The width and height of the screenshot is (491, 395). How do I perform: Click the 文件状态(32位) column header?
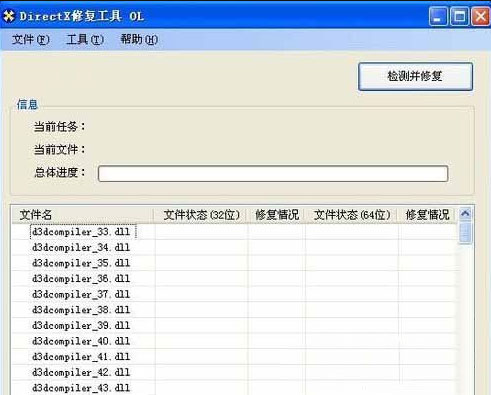201,215
